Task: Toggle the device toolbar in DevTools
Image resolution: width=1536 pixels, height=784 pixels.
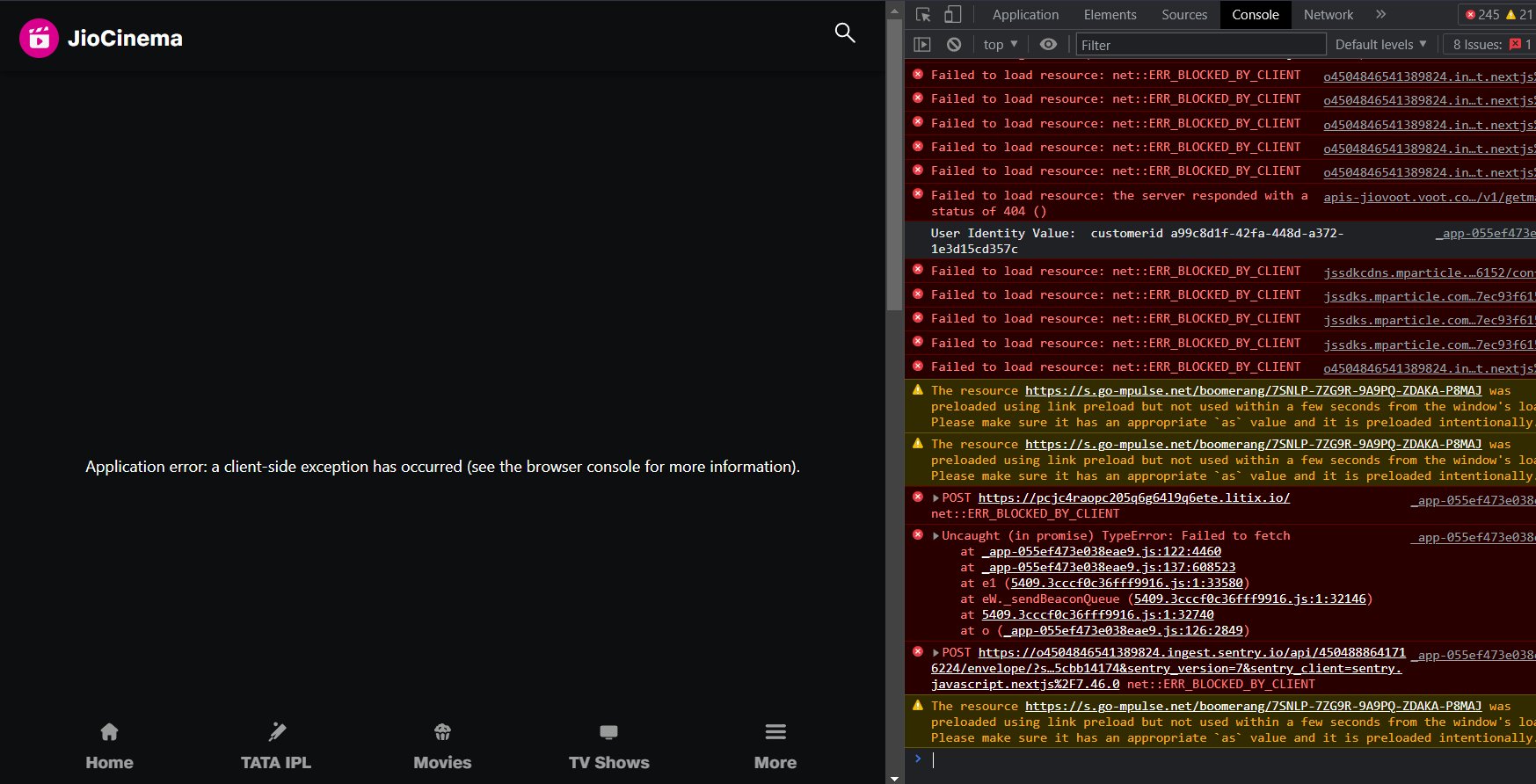Action: pyautogui.click(x=952, y=14)
